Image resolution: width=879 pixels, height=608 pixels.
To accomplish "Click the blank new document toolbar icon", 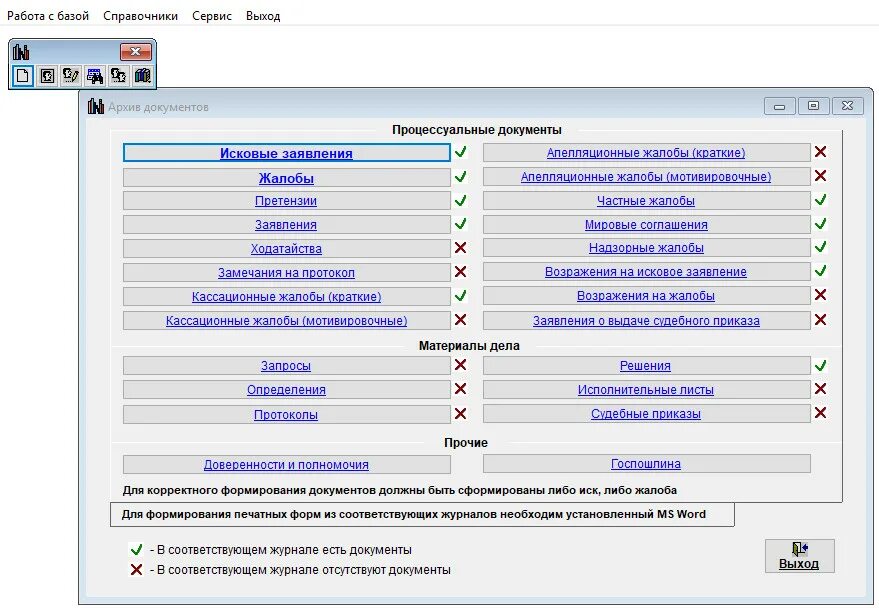I will tap(23, 76).
